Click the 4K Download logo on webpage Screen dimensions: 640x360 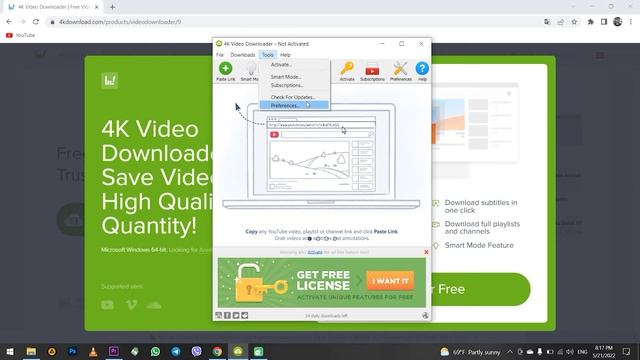pyautogui.click(x=110, y=81)
